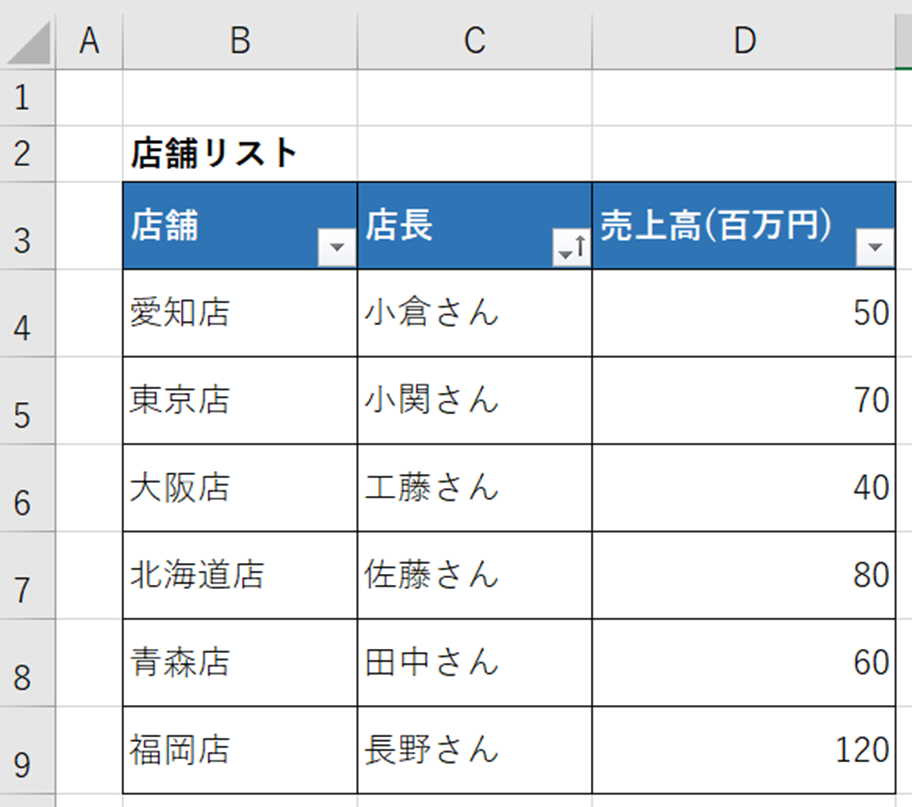912x807 pixels.
Task: Select column C header
Action: click(x=475, y=41)
